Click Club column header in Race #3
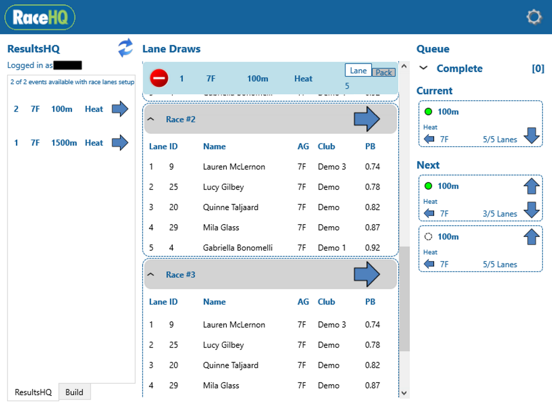This screenshot has width=552, height=414. click(326, 302)
